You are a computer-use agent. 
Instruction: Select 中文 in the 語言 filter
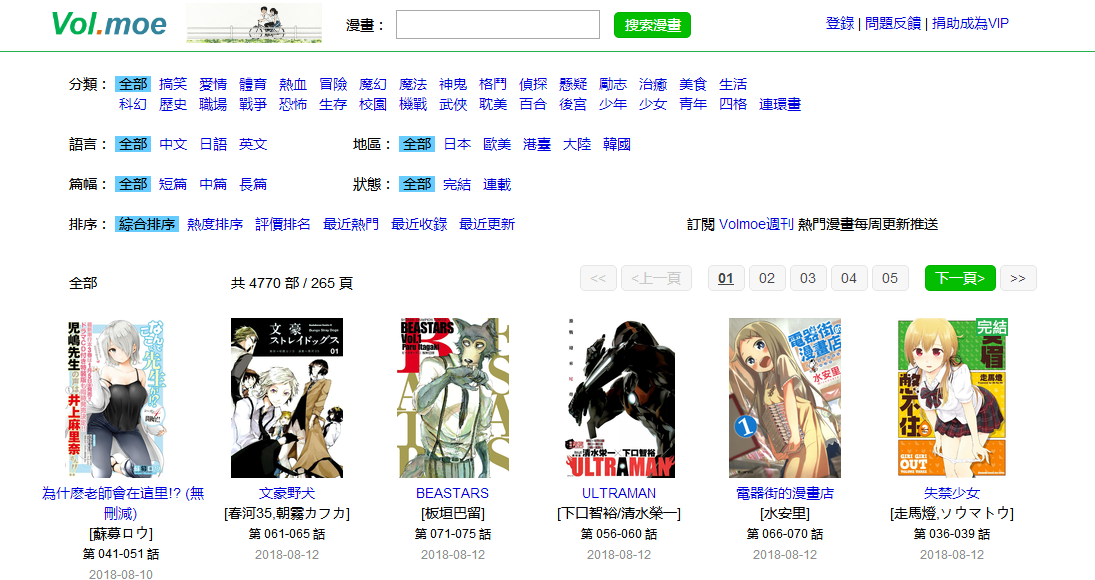172,144
